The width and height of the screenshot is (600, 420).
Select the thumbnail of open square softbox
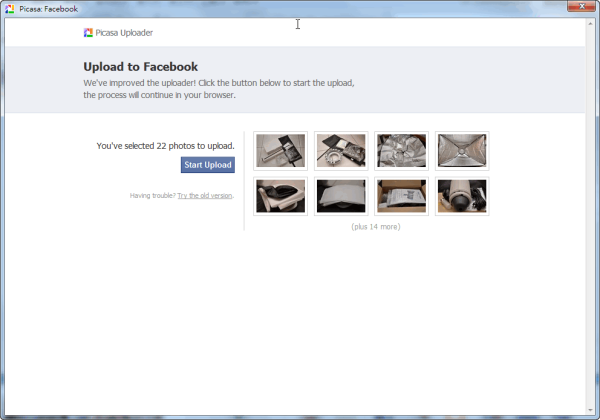click(x=462, y=151)
